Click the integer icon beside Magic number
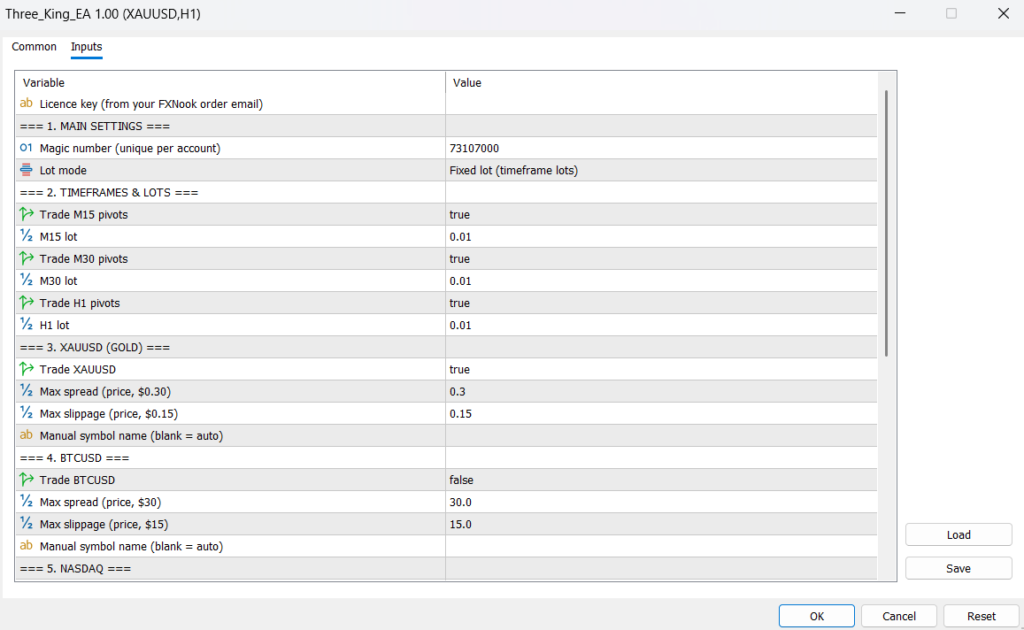1024x630 pixels. coord(26,148)
